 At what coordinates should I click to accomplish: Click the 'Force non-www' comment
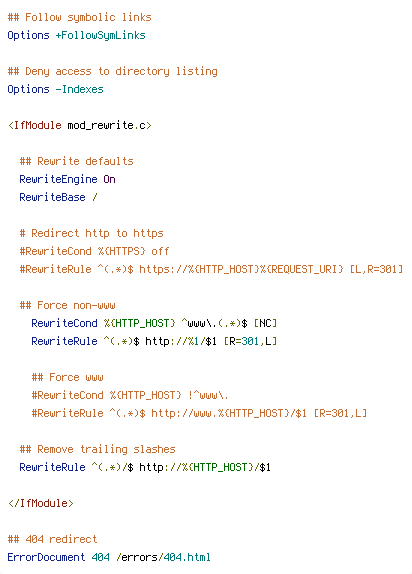point(67,305)
